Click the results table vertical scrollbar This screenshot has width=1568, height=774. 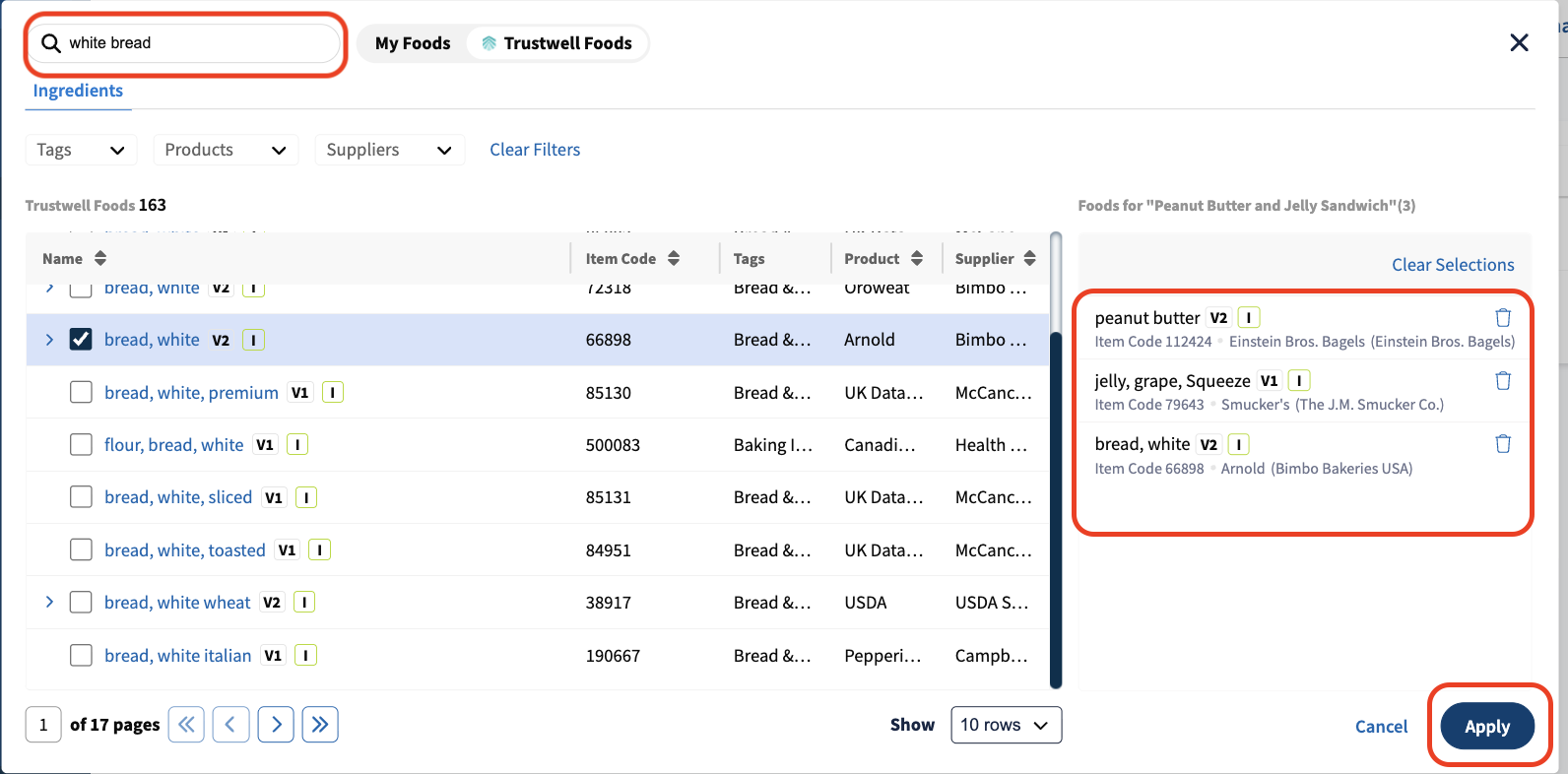[x=1056, y=509]
